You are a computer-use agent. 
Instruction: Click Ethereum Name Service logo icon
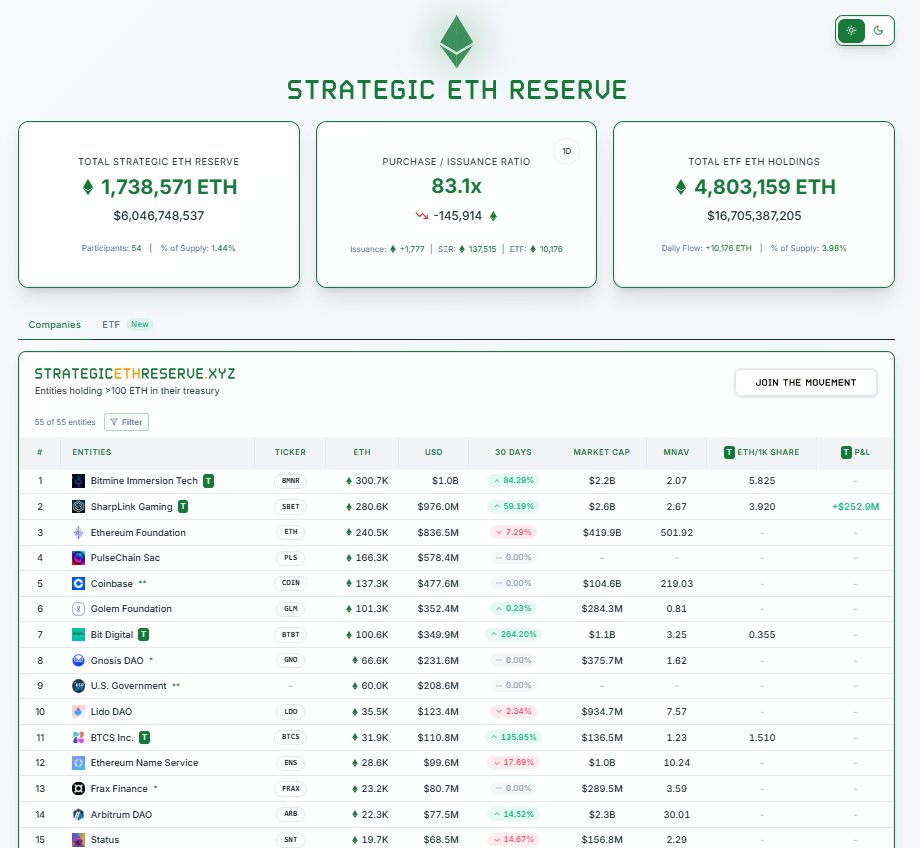point(78,762)
